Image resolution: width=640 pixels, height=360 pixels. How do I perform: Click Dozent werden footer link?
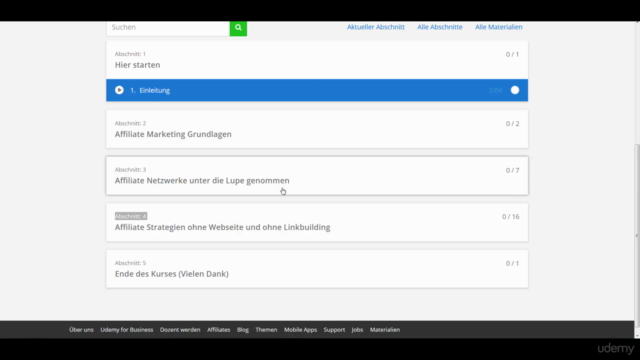click(x=180, y=330)
